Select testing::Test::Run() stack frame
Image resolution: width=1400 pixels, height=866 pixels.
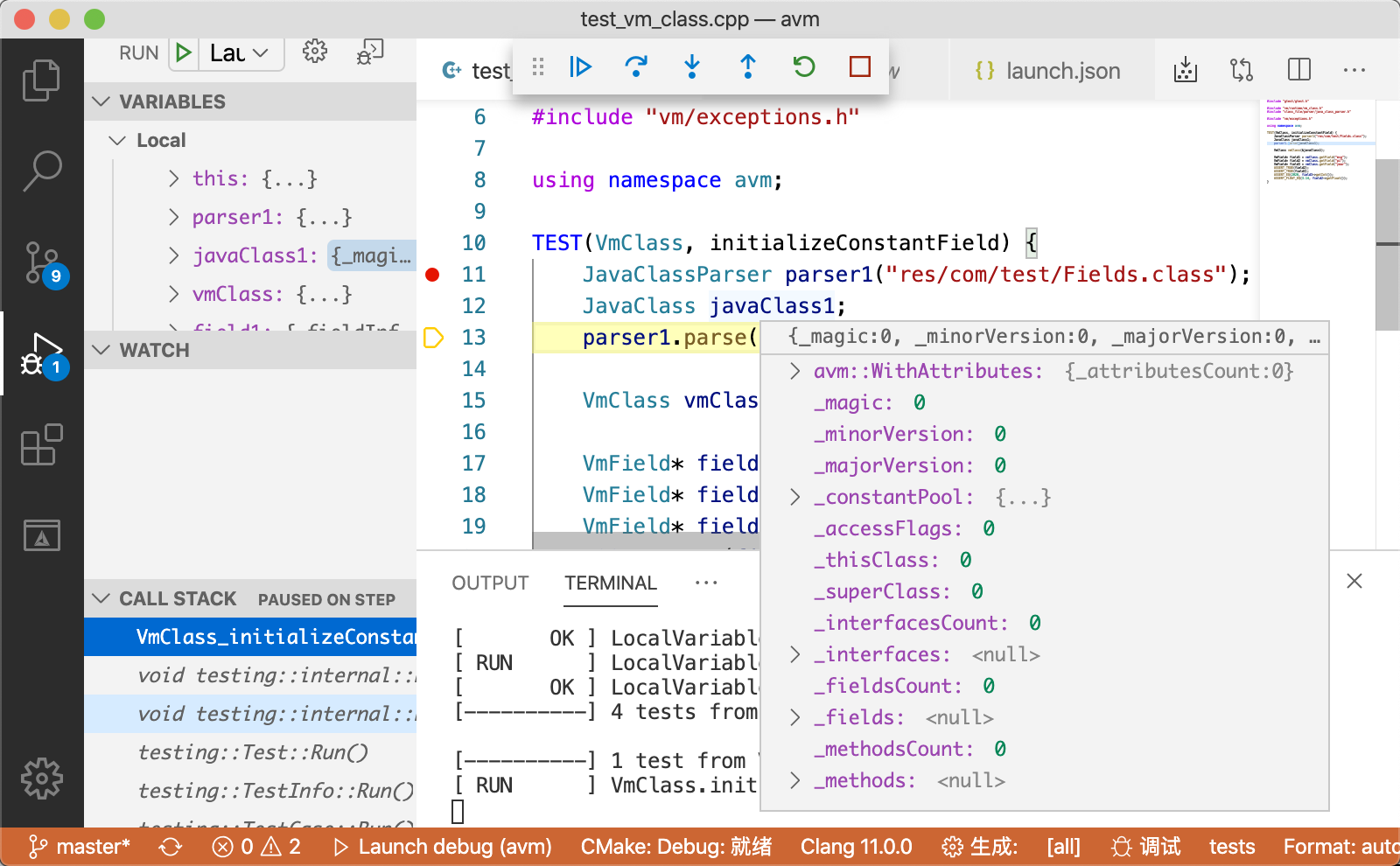(253, 752)
